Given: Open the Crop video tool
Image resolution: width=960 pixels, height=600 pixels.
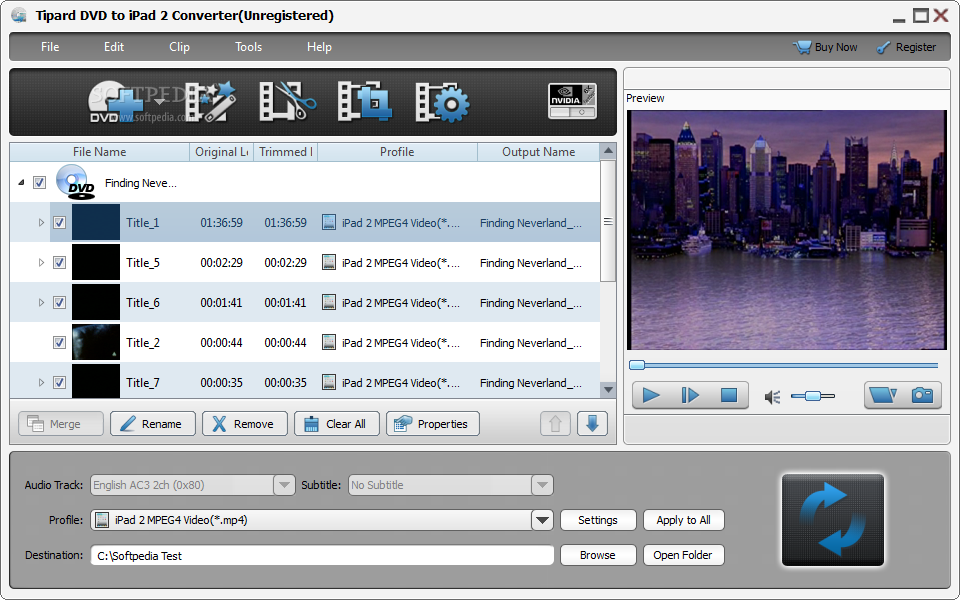Looking at the screenshot, I should (364, 102).
